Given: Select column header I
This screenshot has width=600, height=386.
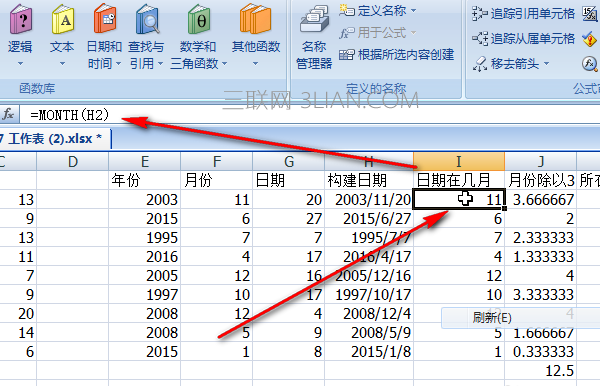Looking at the screenshot, I should point(459,161).
